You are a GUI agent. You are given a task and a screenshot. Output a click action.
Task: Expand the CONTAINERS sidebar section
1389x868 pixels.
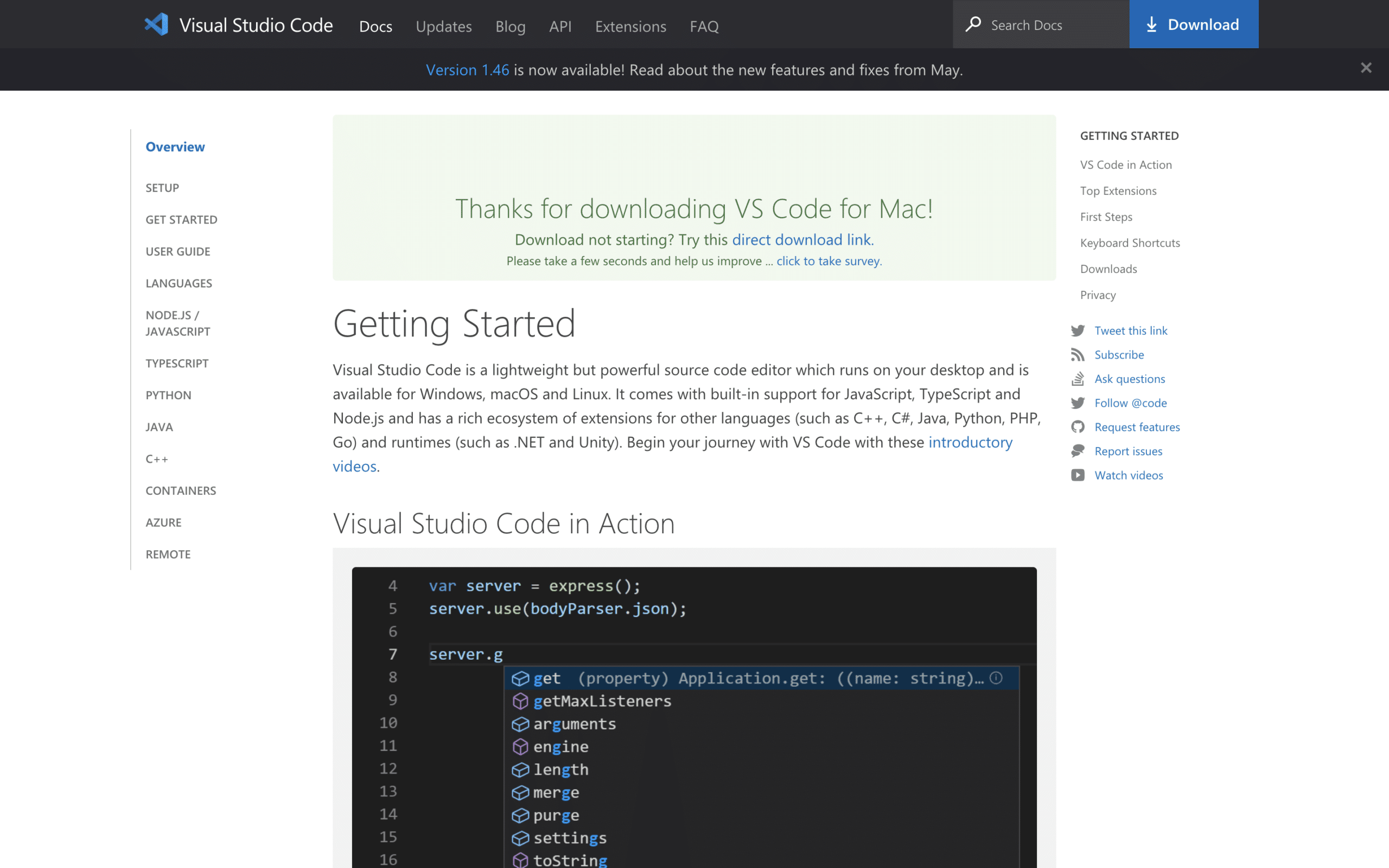(x=181, y=490)
